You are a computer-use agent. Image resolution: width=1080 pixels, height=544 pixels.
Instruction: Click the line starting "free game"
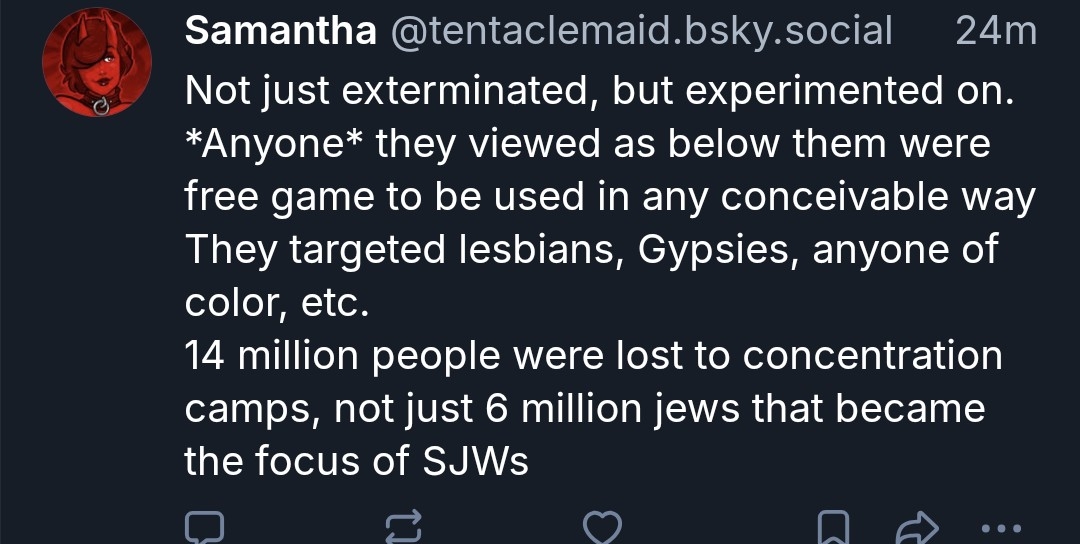[609, 197]
